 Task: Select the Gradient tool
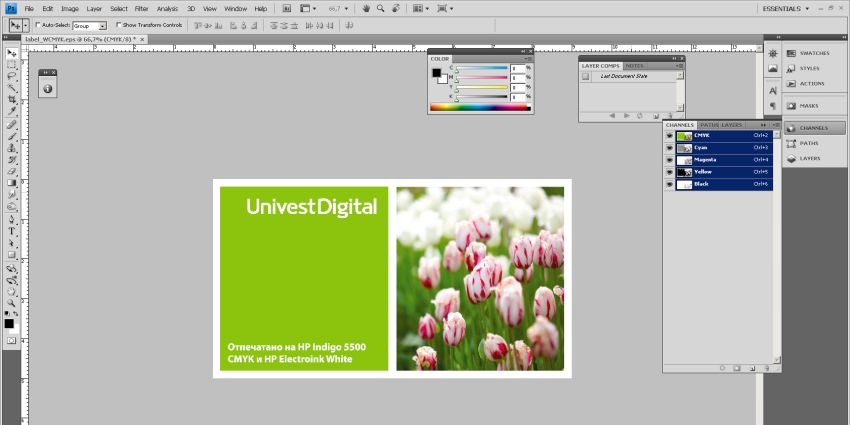11,183
